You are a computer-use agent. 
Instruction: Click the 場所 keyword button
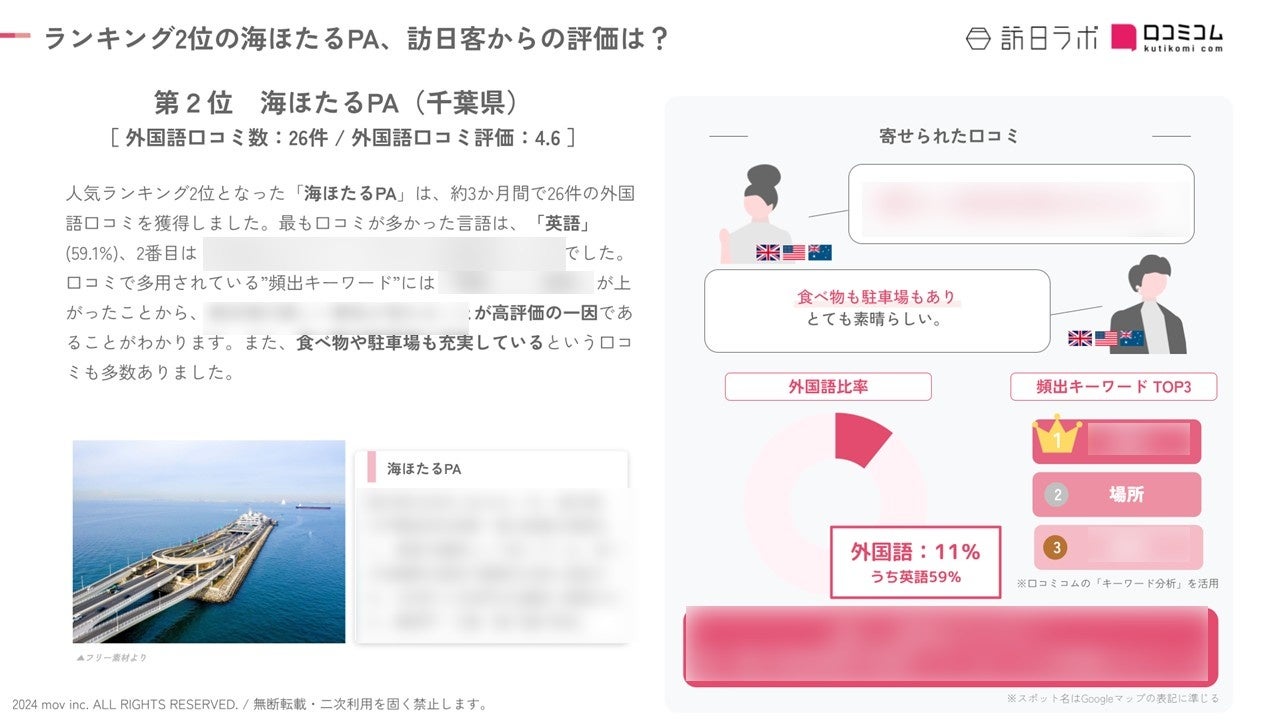[1125, 495]
